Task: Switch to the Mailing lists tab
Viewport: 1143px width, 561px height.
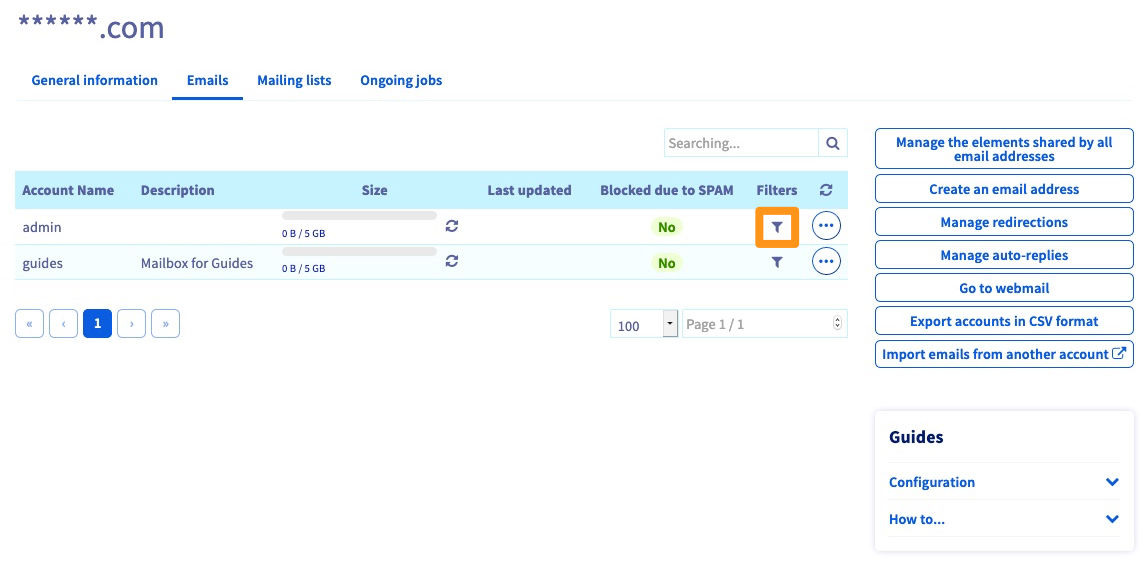Action: point(294,80)
